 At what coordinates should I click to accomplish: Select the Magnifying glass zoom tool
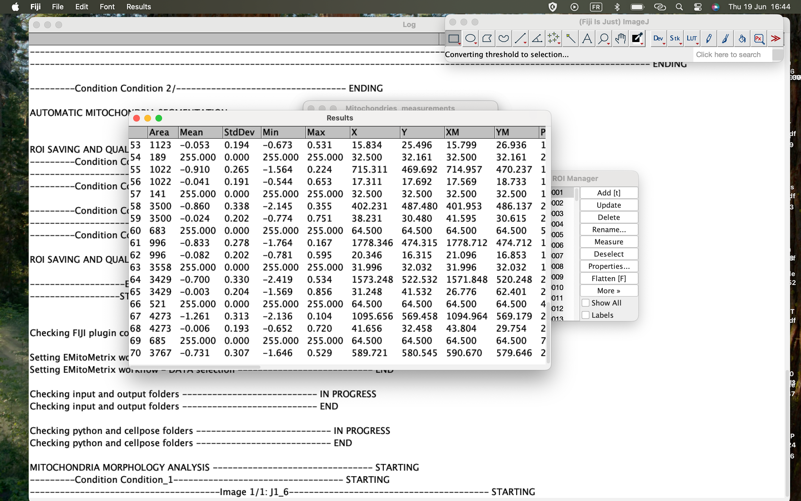604,38
